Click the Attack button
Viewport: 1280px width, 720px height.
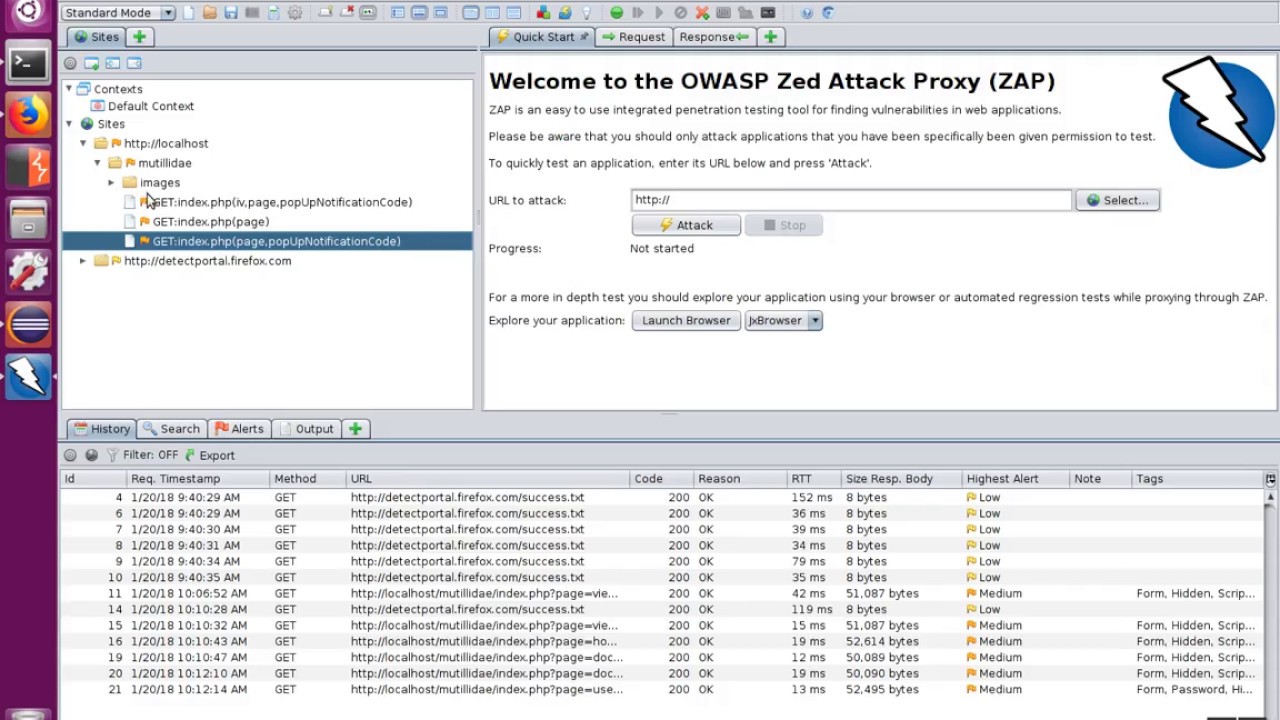tap(686, 225)
